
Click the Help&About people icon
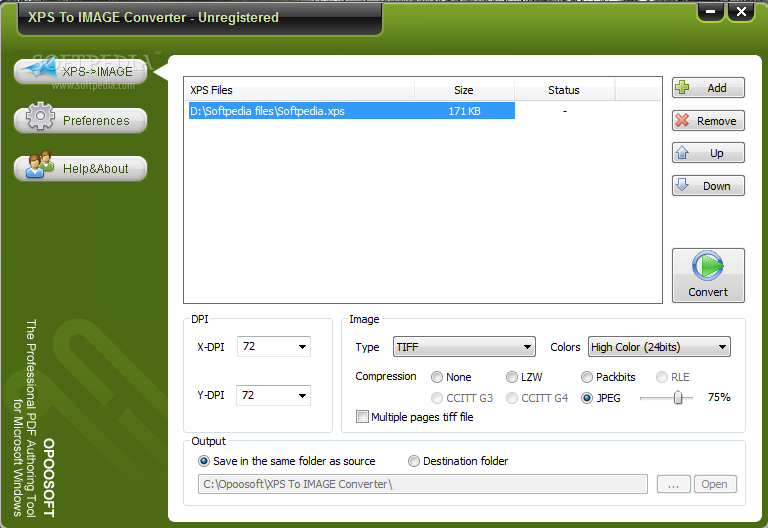40,164
